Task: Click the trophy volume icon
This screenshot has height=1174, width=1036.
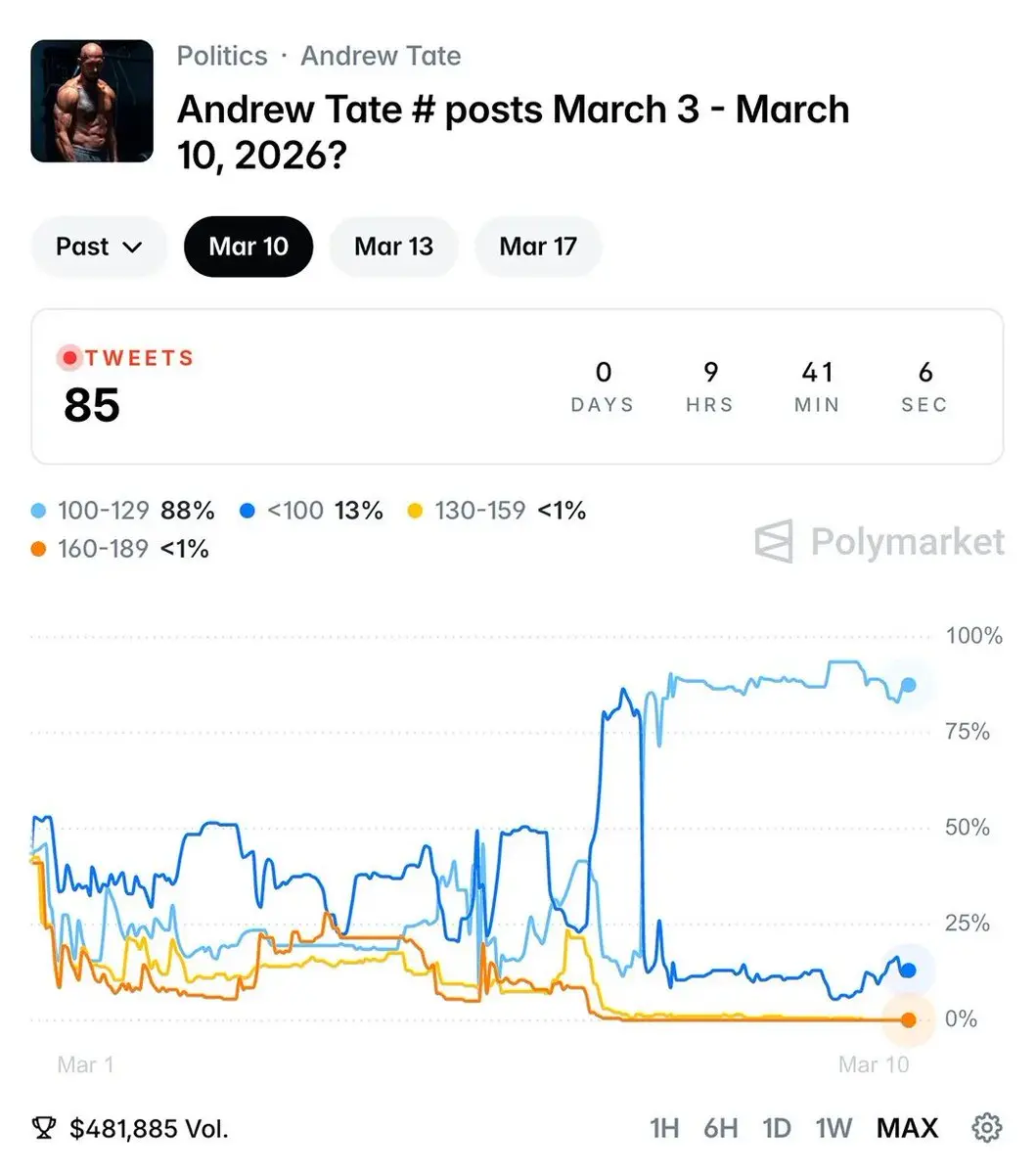Action: (44, 1129)
